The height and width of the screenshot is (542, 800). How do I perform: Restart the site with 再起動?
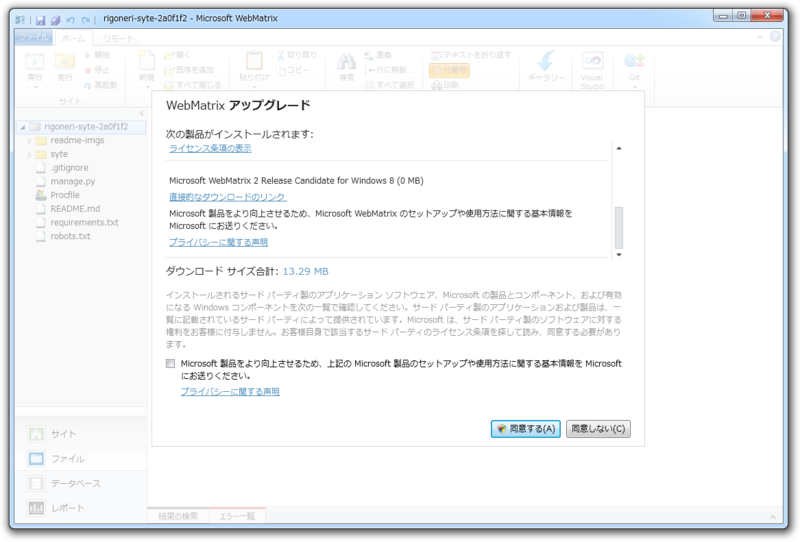pos(101,85)
